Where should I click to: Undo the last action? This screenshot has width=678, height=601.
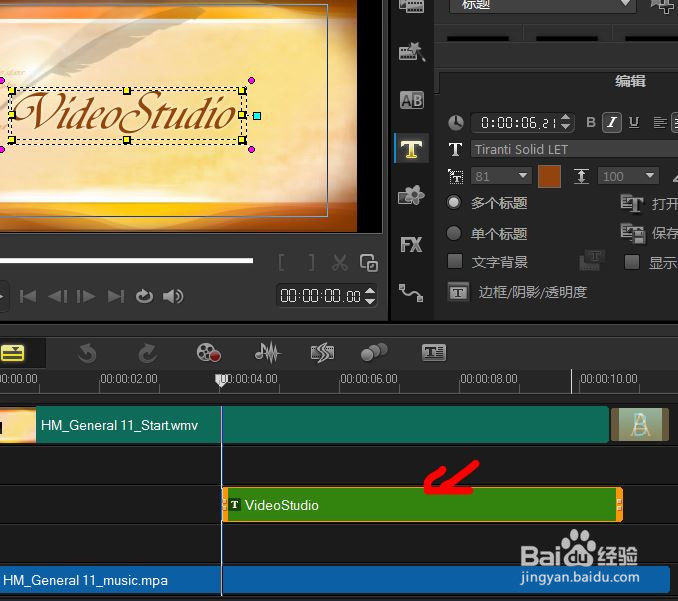click(x=87, y=353)
